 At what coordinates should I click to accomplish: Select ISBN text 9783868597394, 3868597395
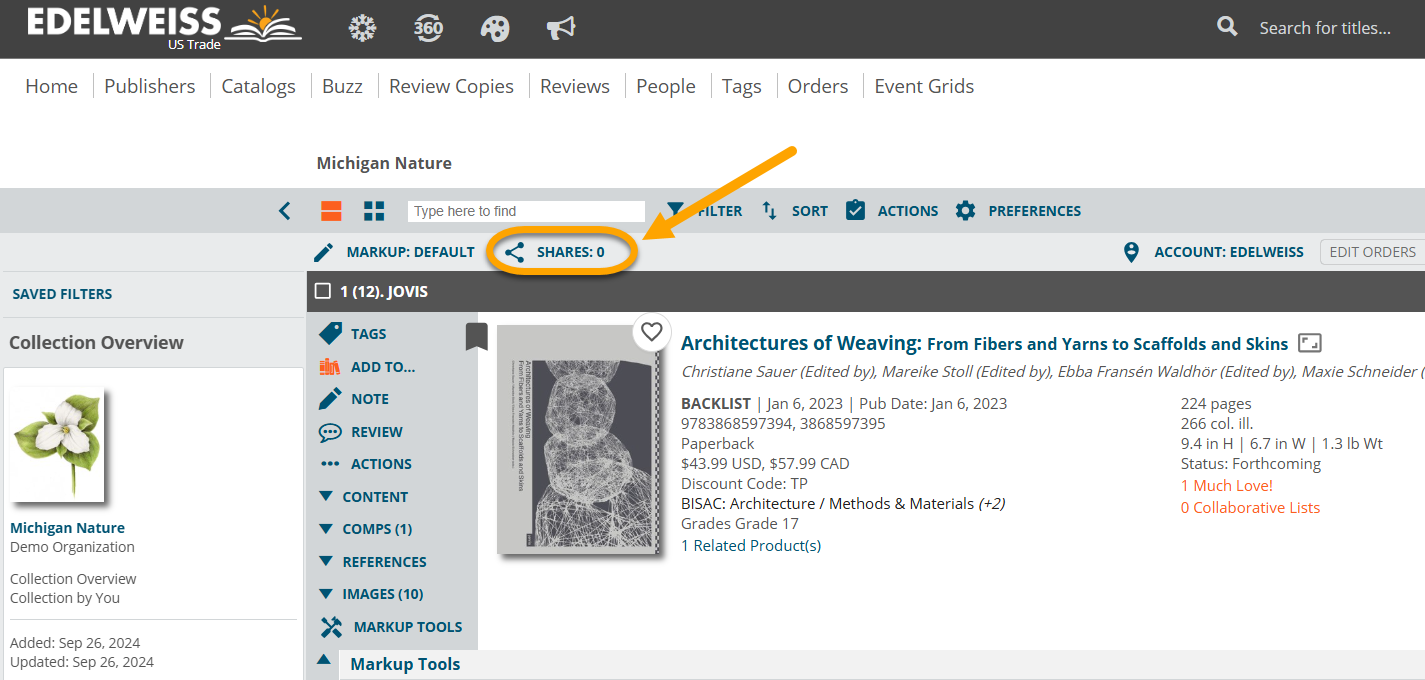[783, 424]
